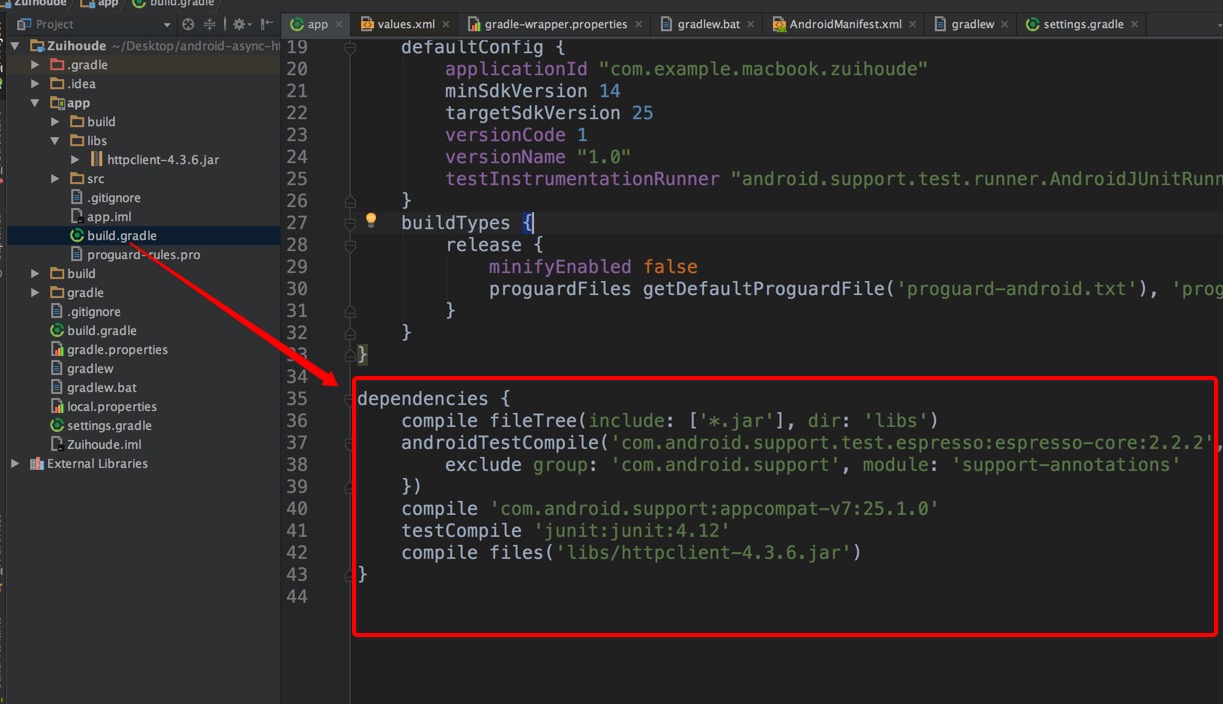Click the src folder icon in tree
Screen dimensions: 1223x704
pyautogui.click(x=77, y=179)
